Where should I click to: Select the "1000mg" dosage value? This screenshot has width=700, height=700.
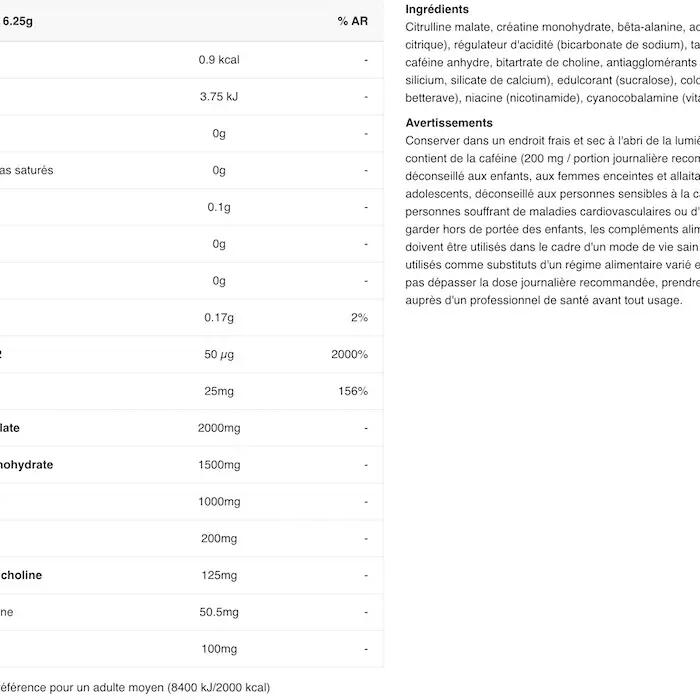coord(219,502)
